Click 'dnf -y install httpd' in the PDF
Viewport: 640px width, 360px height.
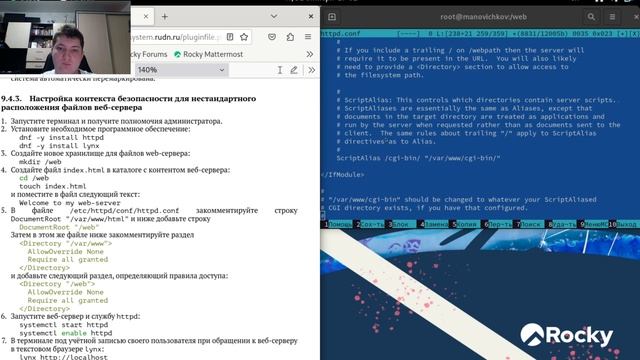point(61,138)
